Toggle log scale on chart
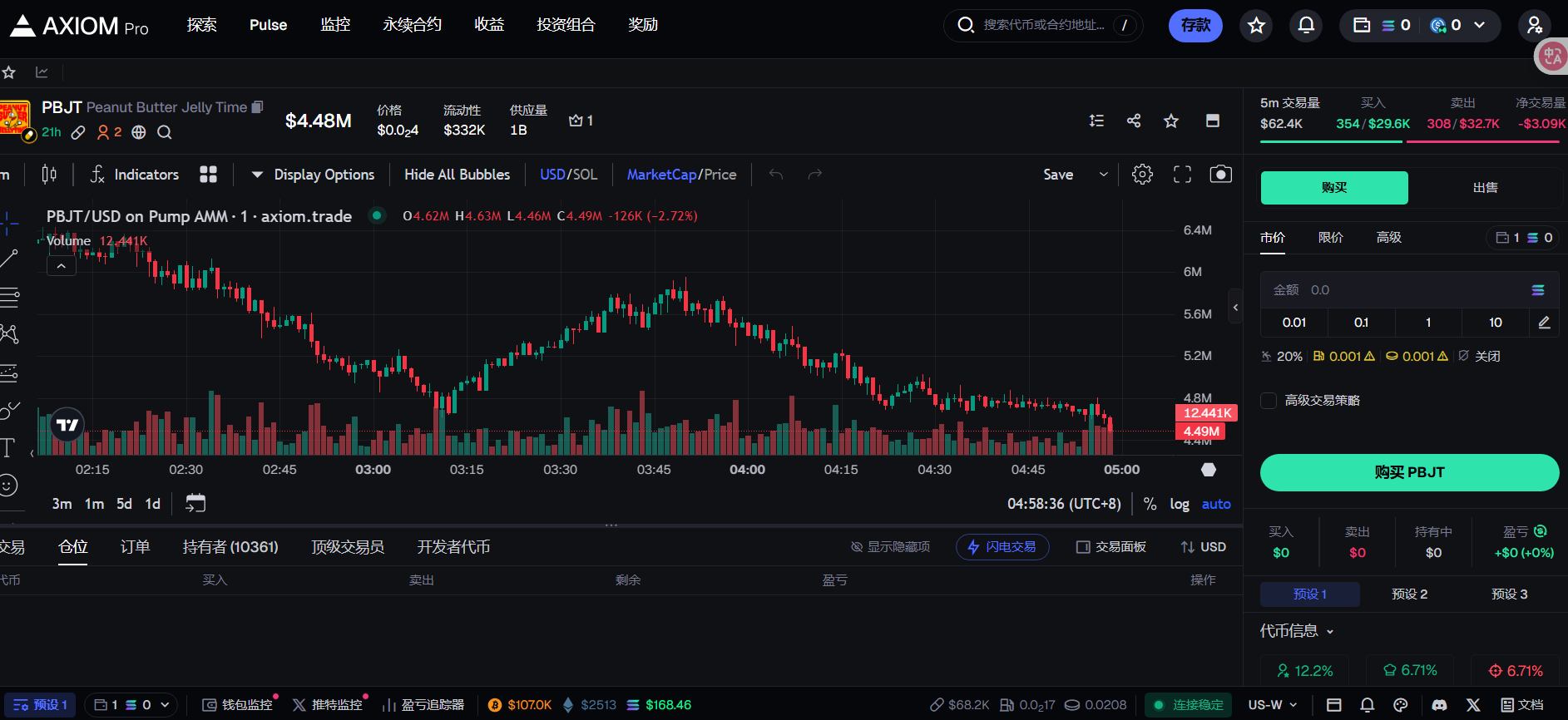1568x720 pixels. [x=1180, y=504]
